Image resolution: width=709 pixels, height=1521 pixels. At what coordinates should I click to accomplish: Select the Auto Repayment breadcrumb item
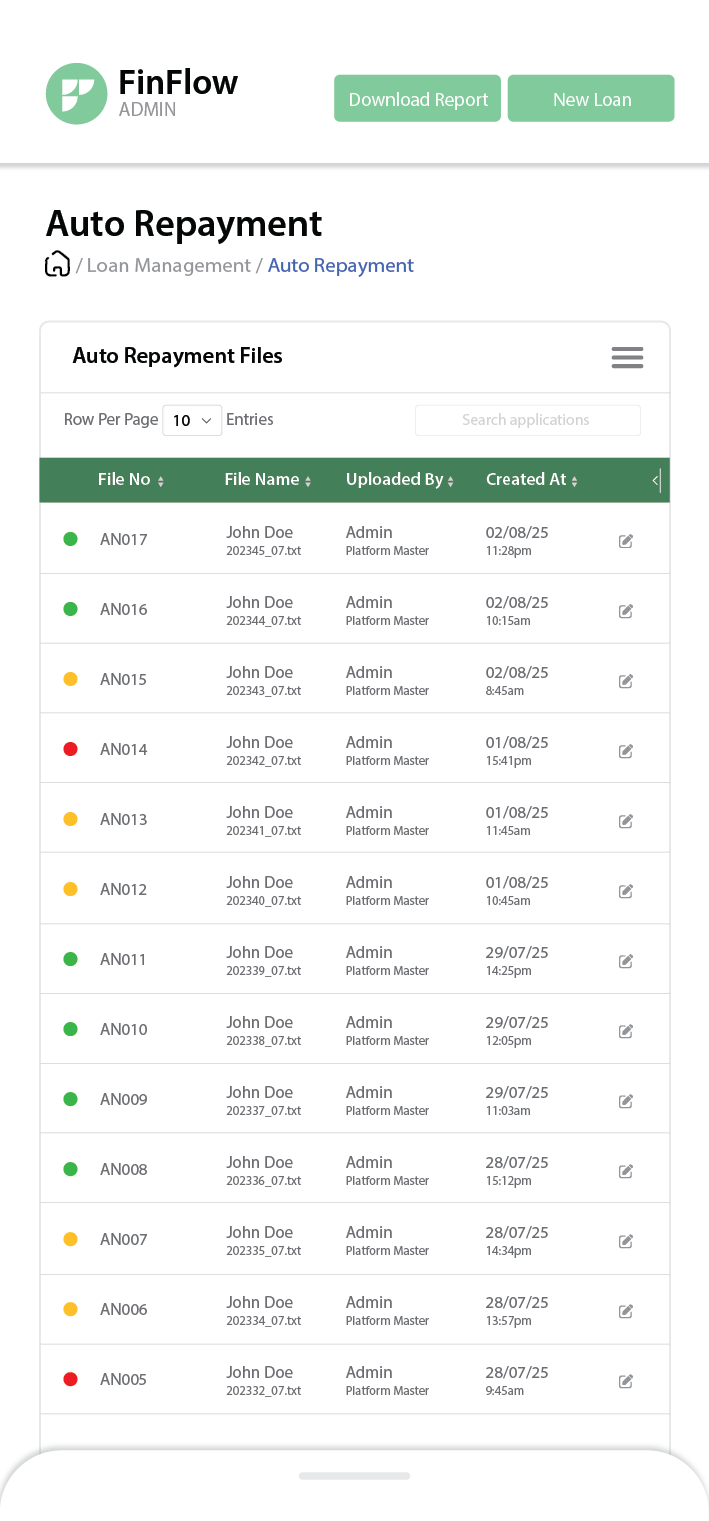(340, 265)
